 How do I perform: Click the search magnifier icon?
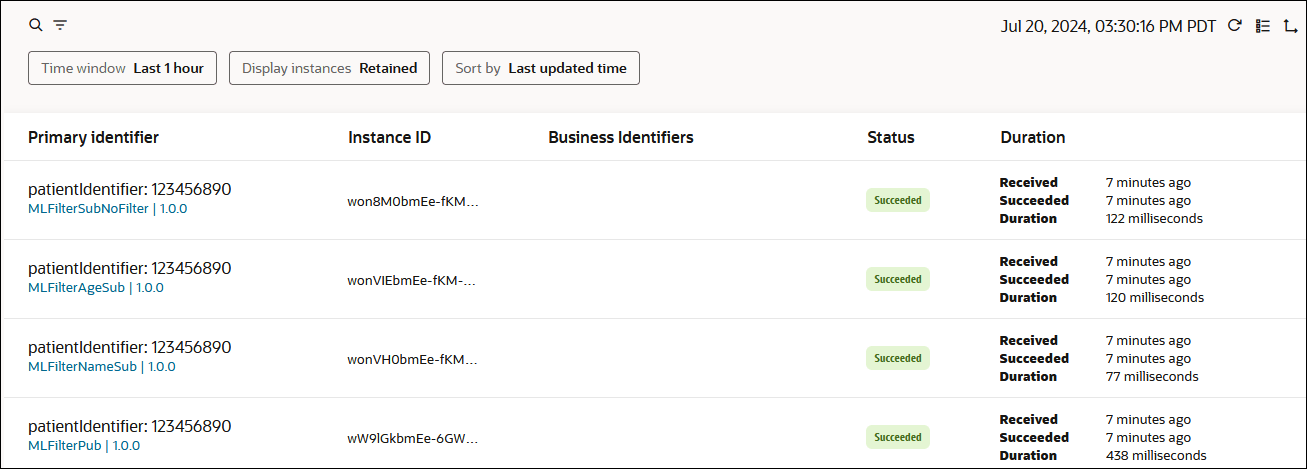pyautogui.click(x=36, y=25)
